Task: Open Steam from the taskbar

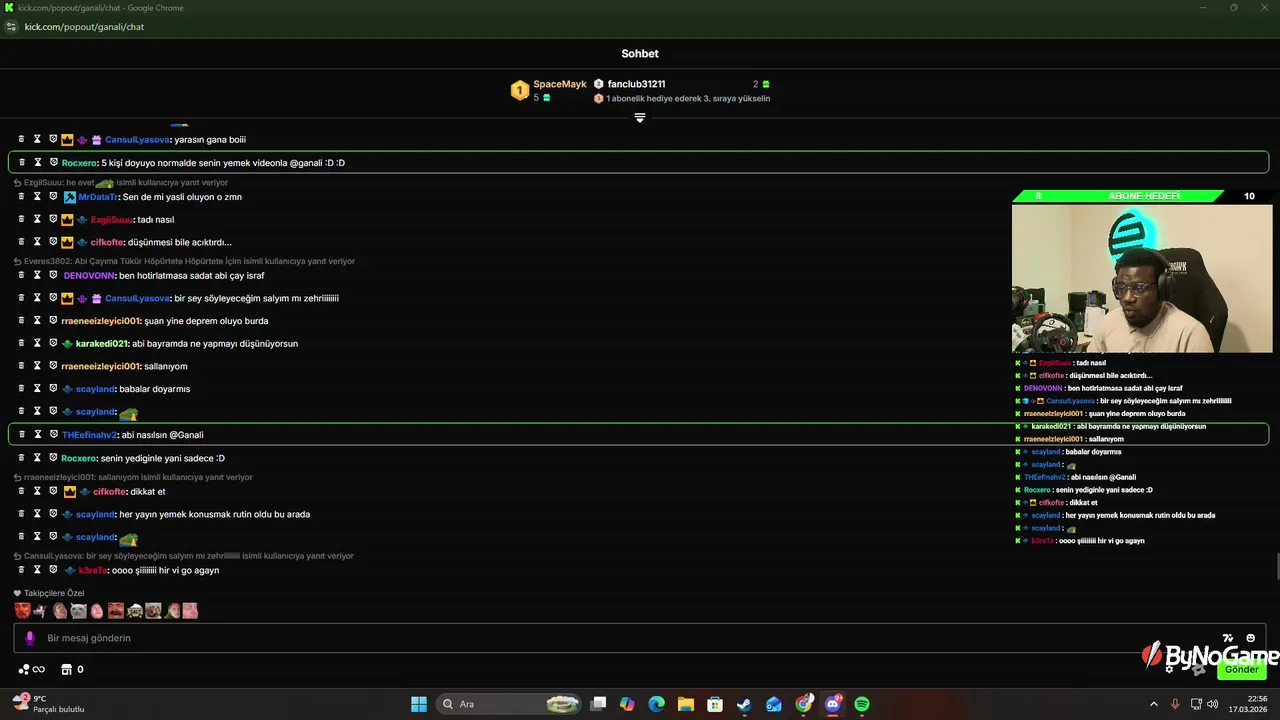Action: [744, 704]
